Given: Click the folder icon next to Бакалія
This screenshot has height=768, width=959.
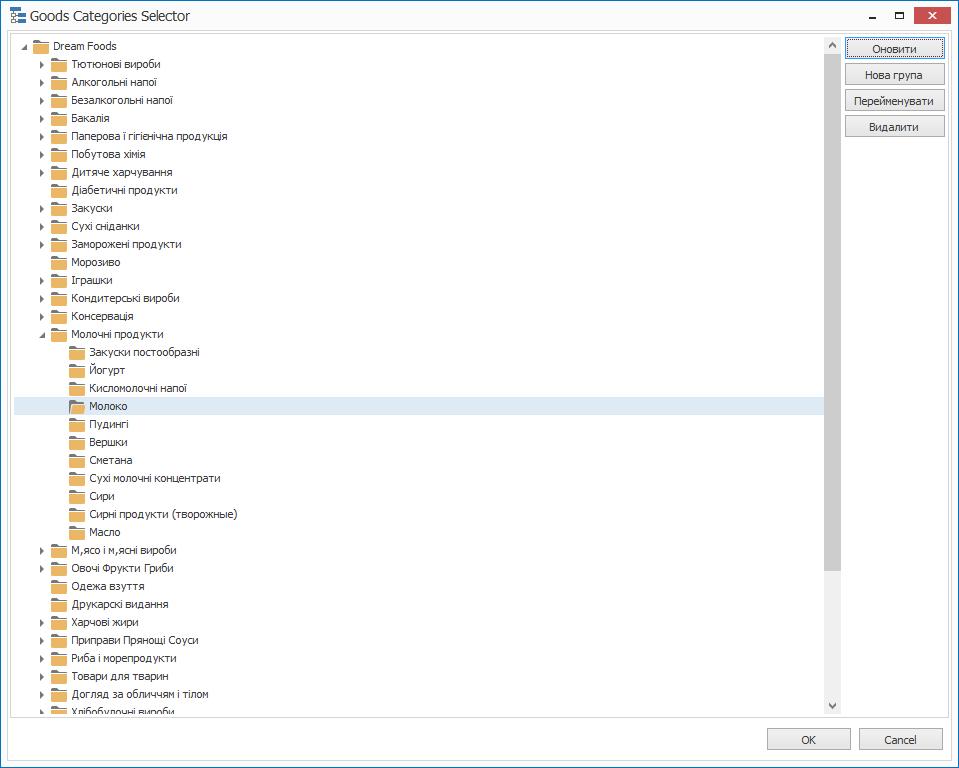Looking at the screenshot, I should 59,119.
